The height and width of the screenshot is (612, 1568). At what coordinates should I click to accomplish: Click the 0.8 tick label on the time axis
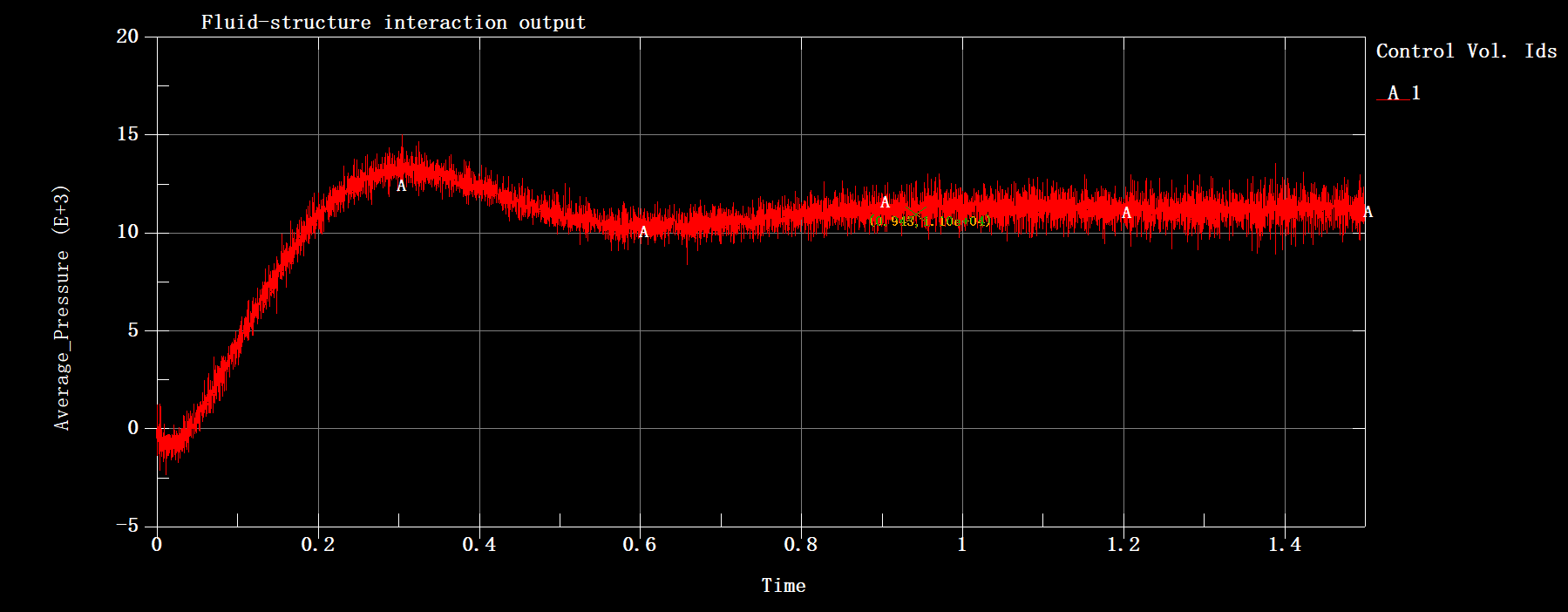[800, 545]
